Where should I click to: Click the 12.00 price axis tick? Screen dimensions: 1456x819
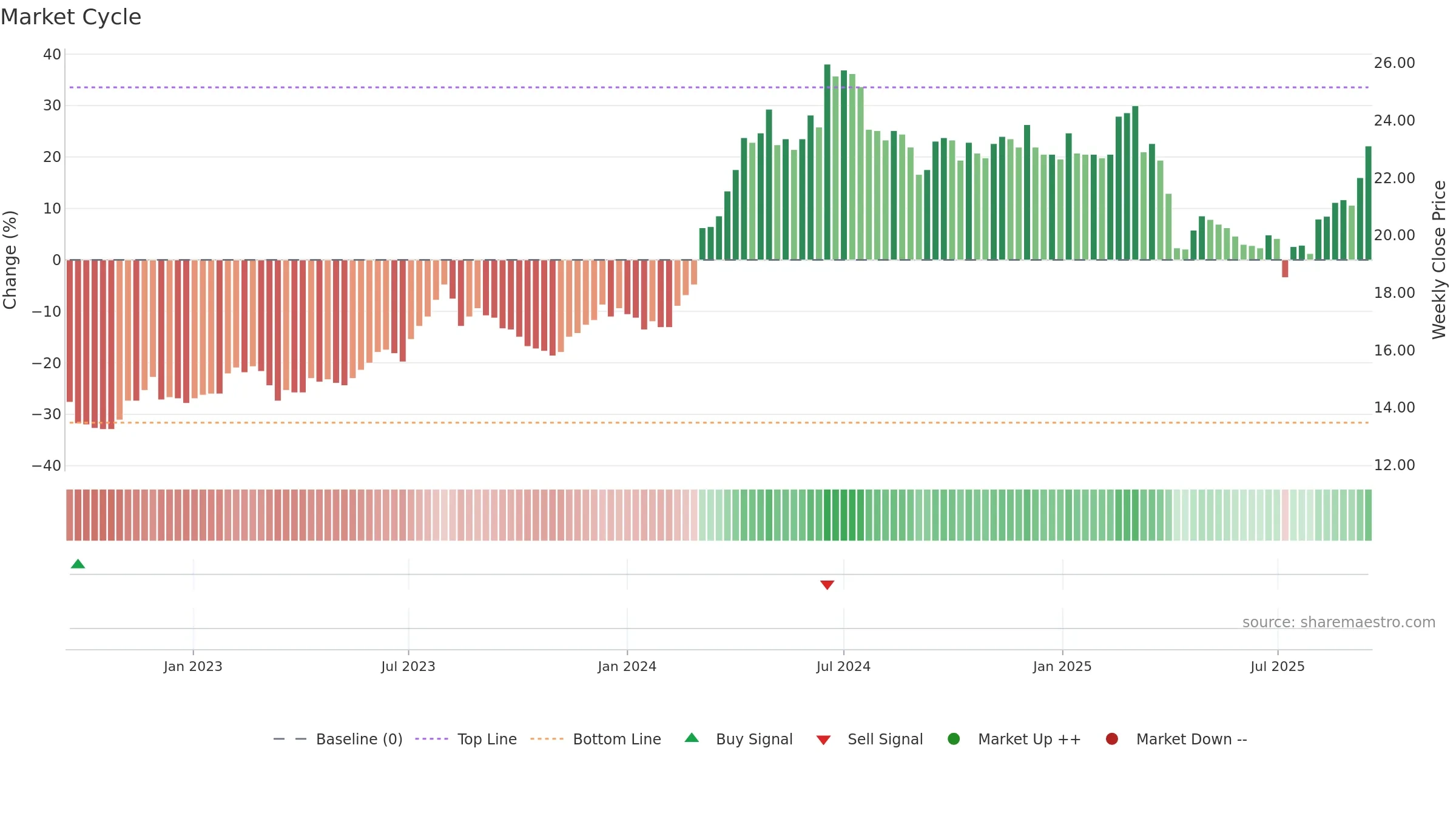pos(1394,465)
